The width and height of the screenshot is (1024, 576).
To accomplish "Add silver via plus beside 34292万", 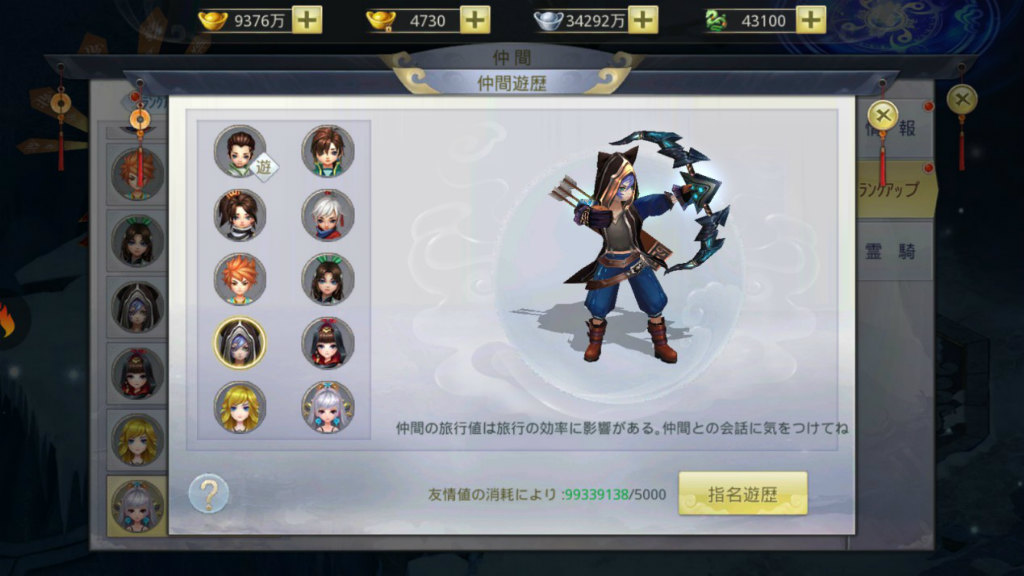I will [643, 20].
